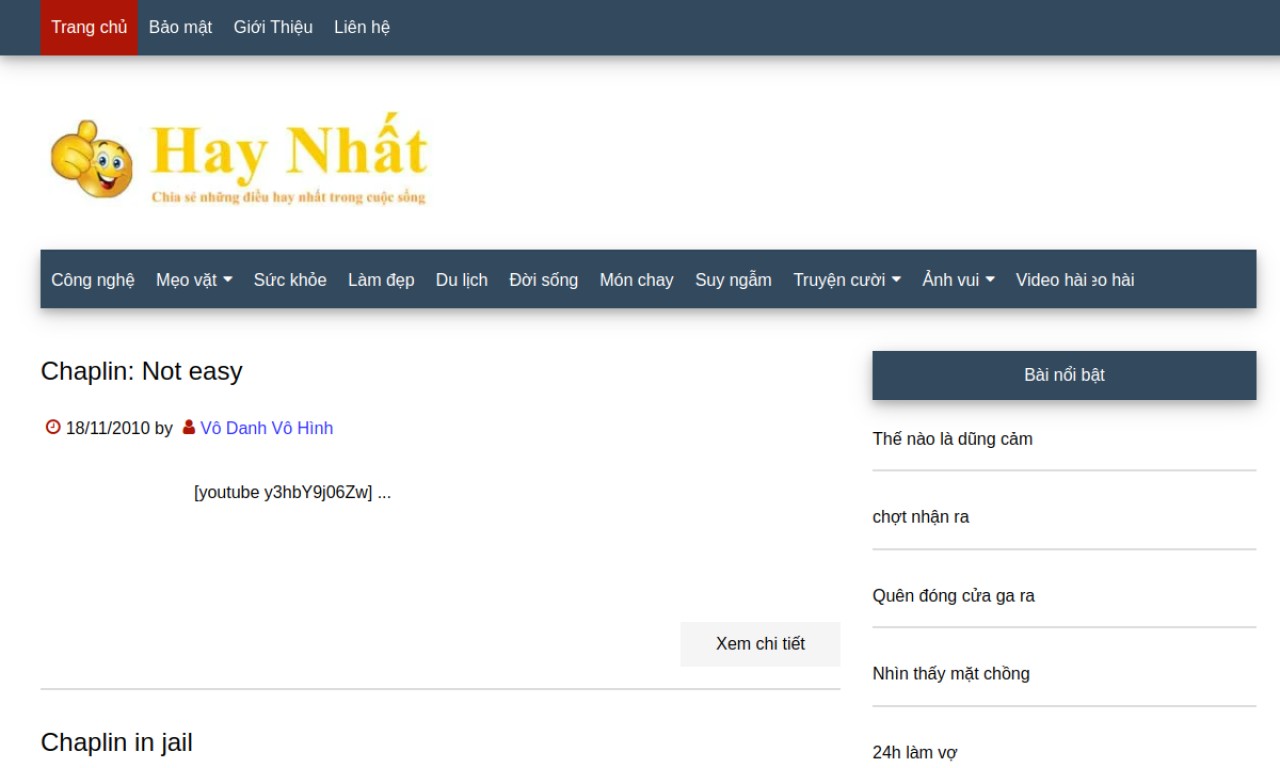Click the user icon before Vô Danh Vô Hình

pos(189,428)
